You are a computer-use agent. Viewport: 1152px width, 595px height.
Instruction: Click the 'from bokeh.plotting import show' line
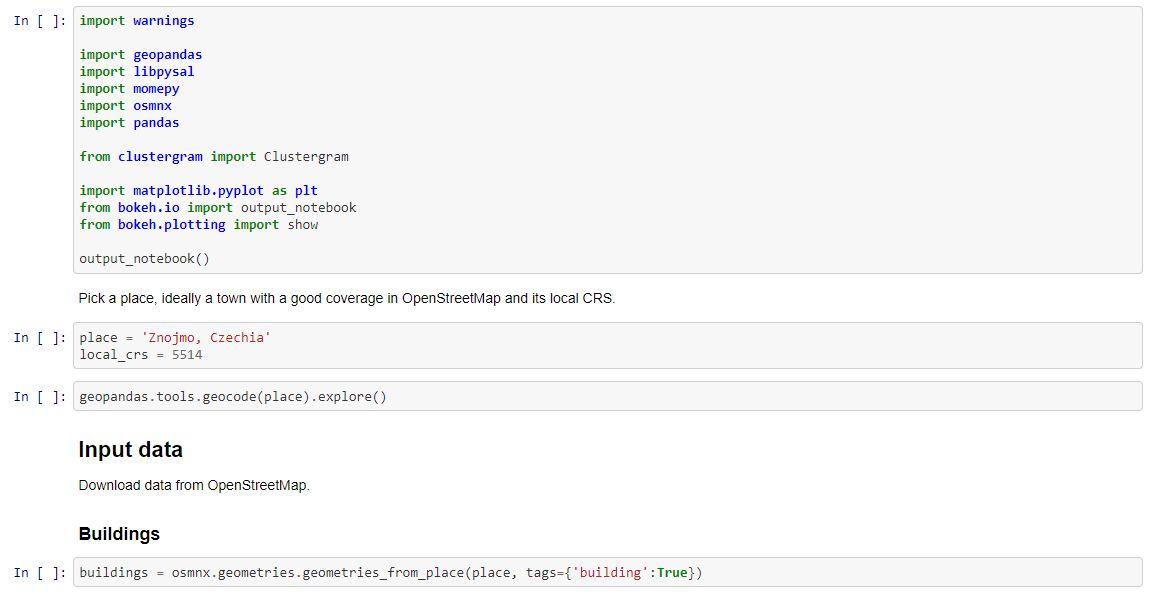pos(199,225)
